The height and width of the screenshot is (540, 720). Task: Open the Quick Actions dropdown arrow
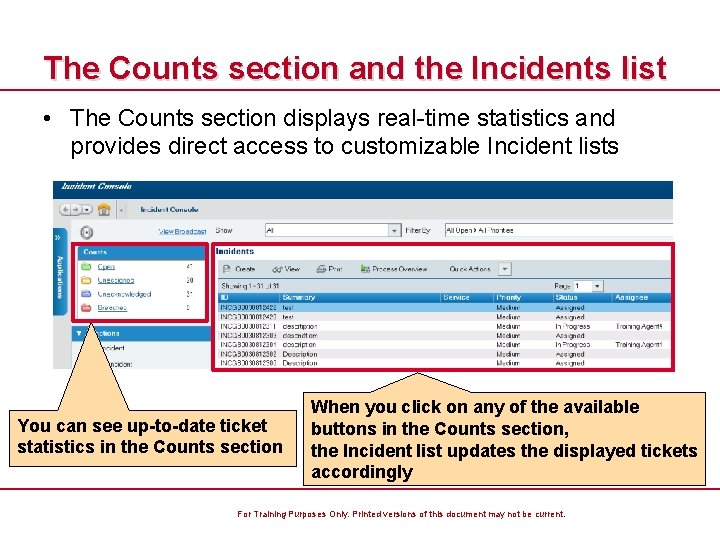[x=505, y=269]
